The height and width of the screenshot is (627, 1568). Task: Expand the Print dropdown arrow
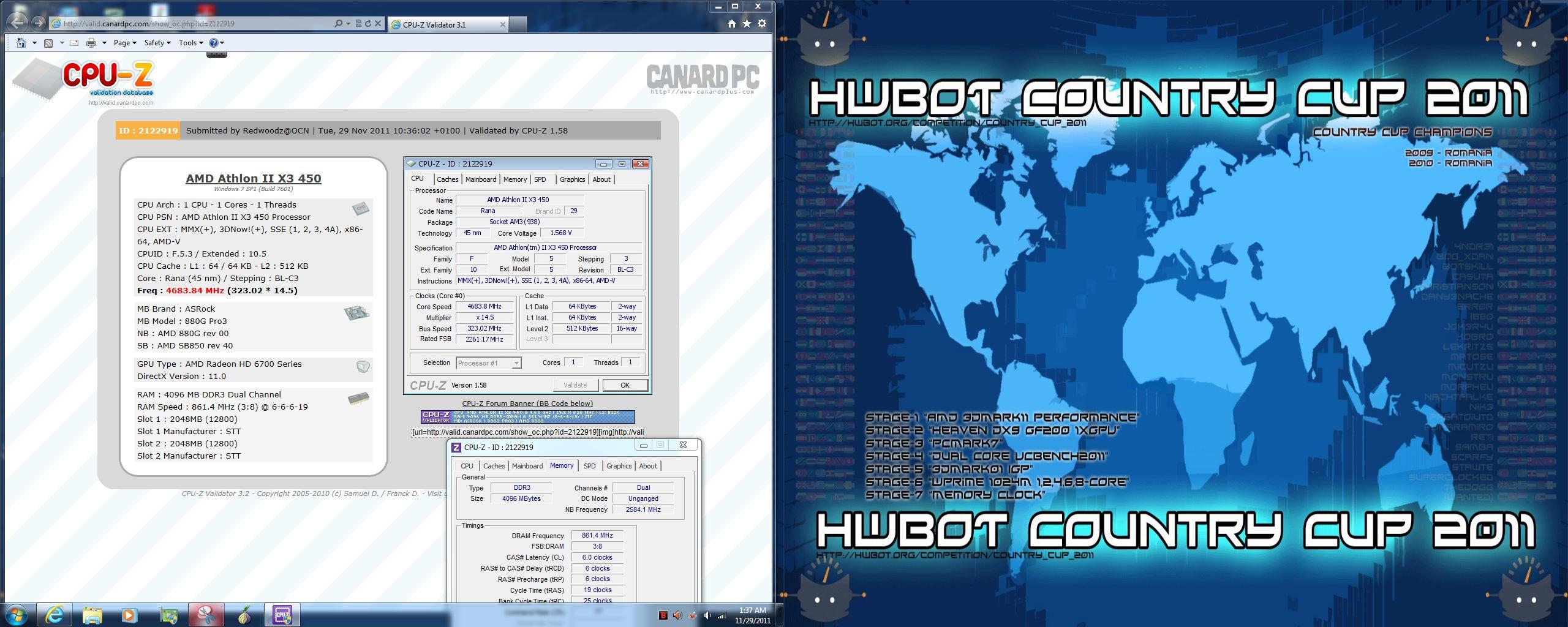(x=104, y=43)
